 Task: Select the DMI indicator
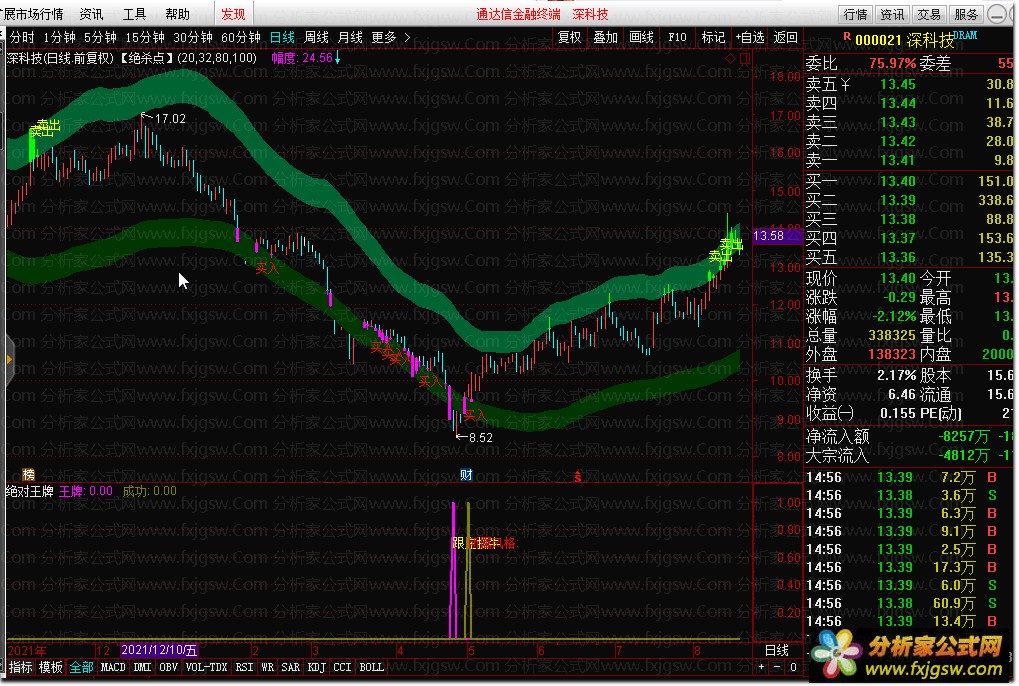[142, 667]
